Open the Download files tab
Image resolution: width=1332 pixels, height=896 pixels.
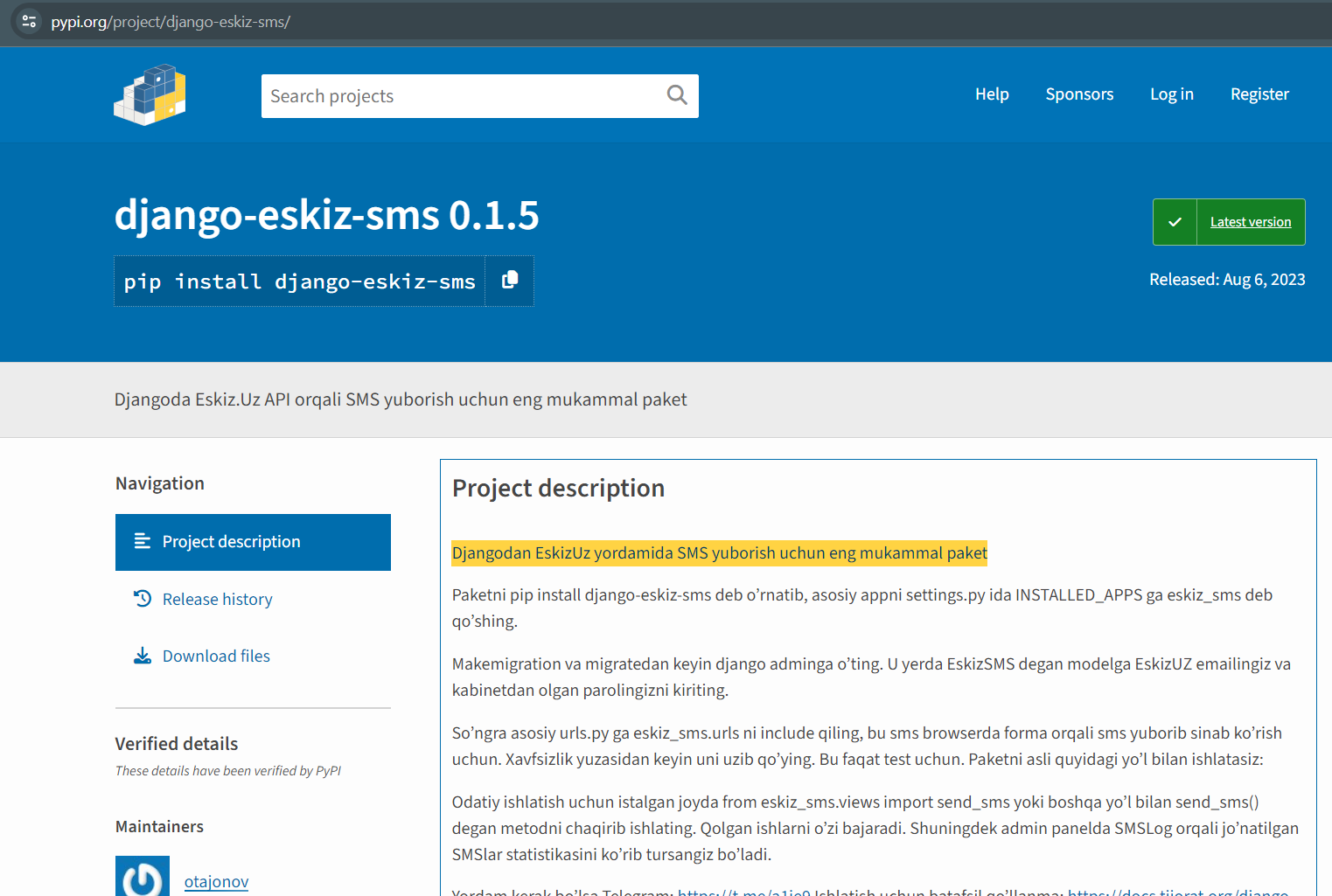[253, 656]
